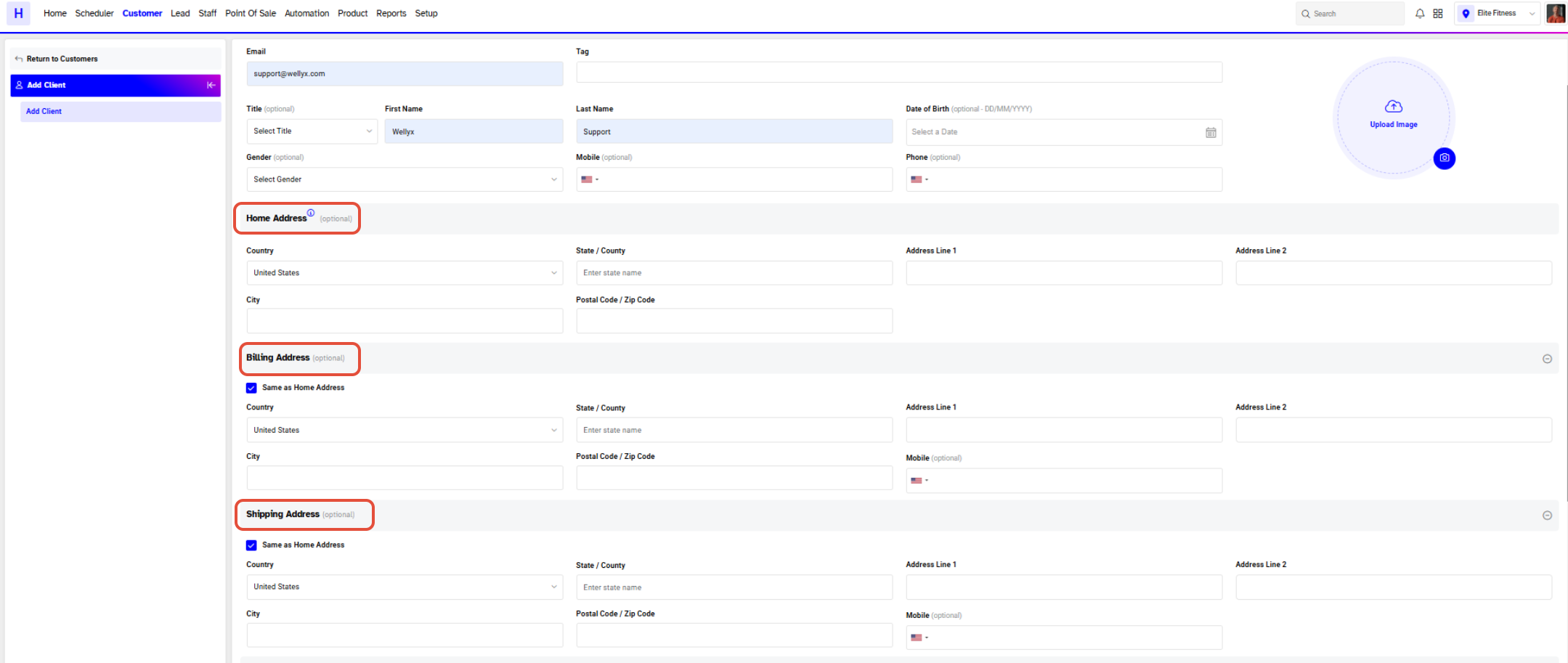Click the Home Address info icon
The height and width of the screenshot is (663, 1568).
(311, 213)
